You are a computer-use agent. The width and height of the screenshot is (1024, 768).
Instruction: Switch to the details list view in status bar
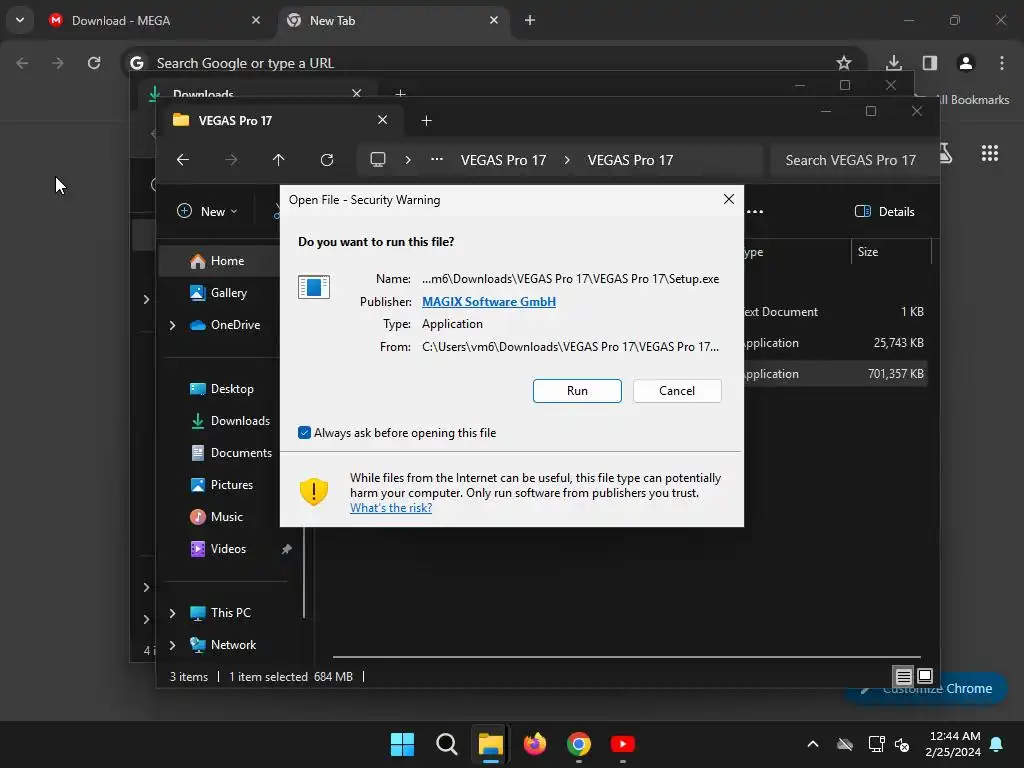(903, 676)
